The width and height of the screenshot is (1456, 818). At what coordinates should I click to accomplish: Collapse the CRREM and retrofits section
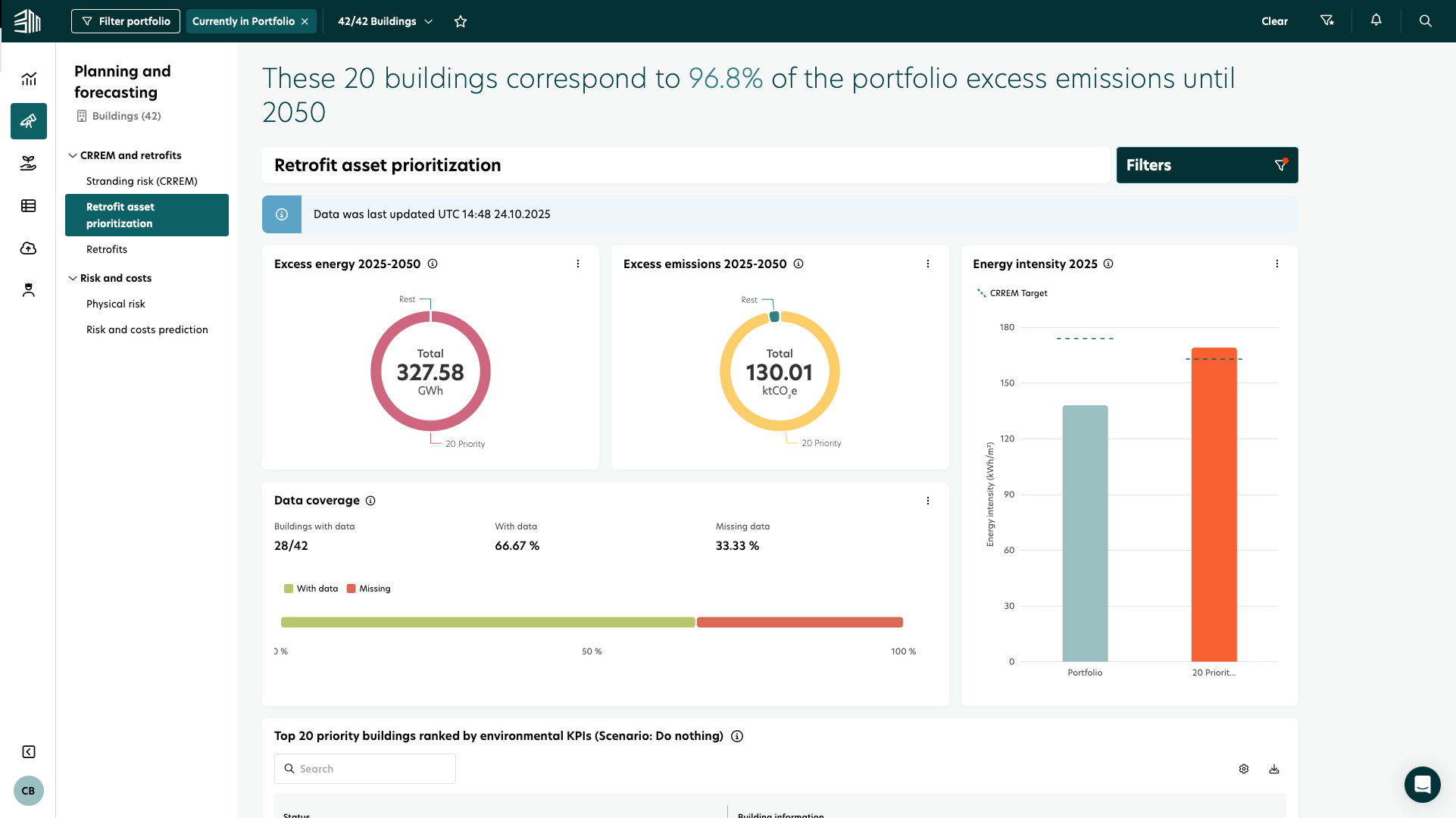(73, 155)
